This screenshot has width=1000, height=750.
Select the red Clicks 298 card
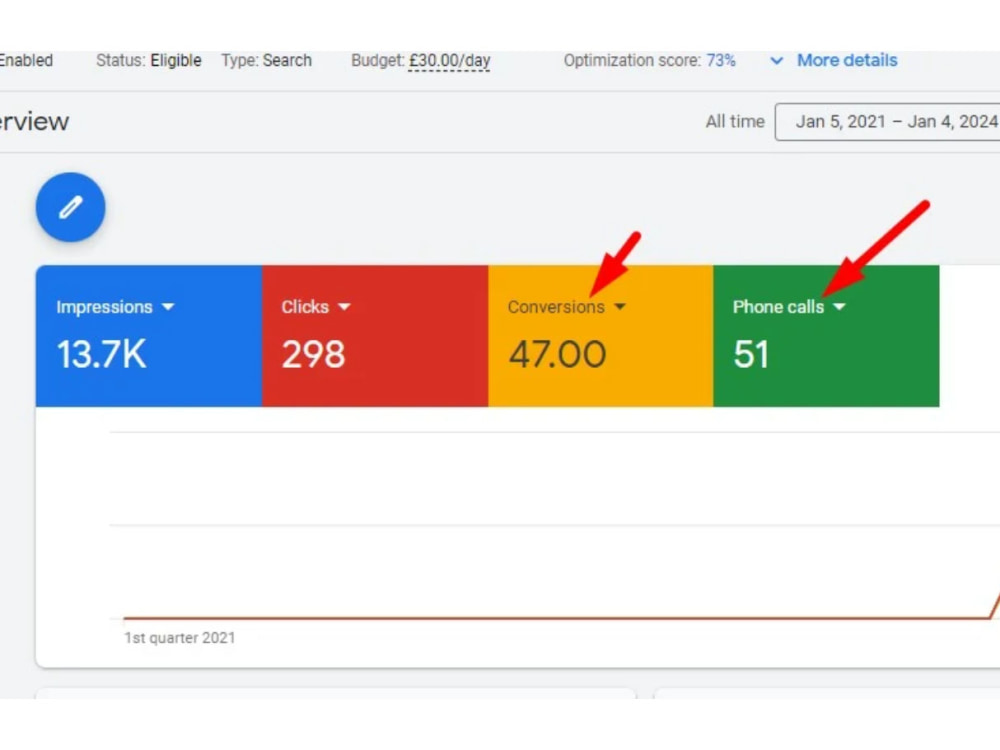pos(375,336)
